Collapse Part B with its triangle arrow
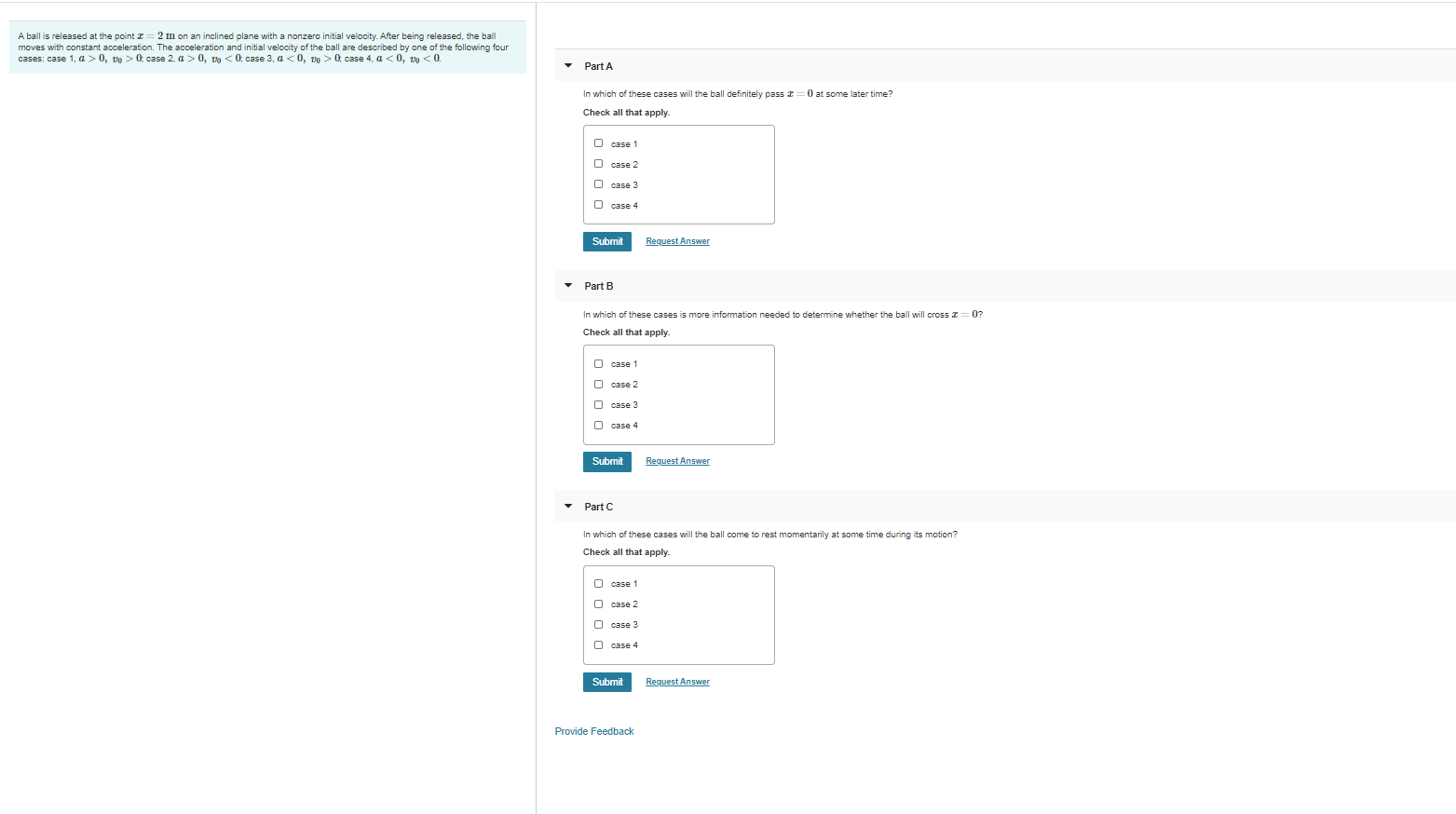 tap(568, 286)
